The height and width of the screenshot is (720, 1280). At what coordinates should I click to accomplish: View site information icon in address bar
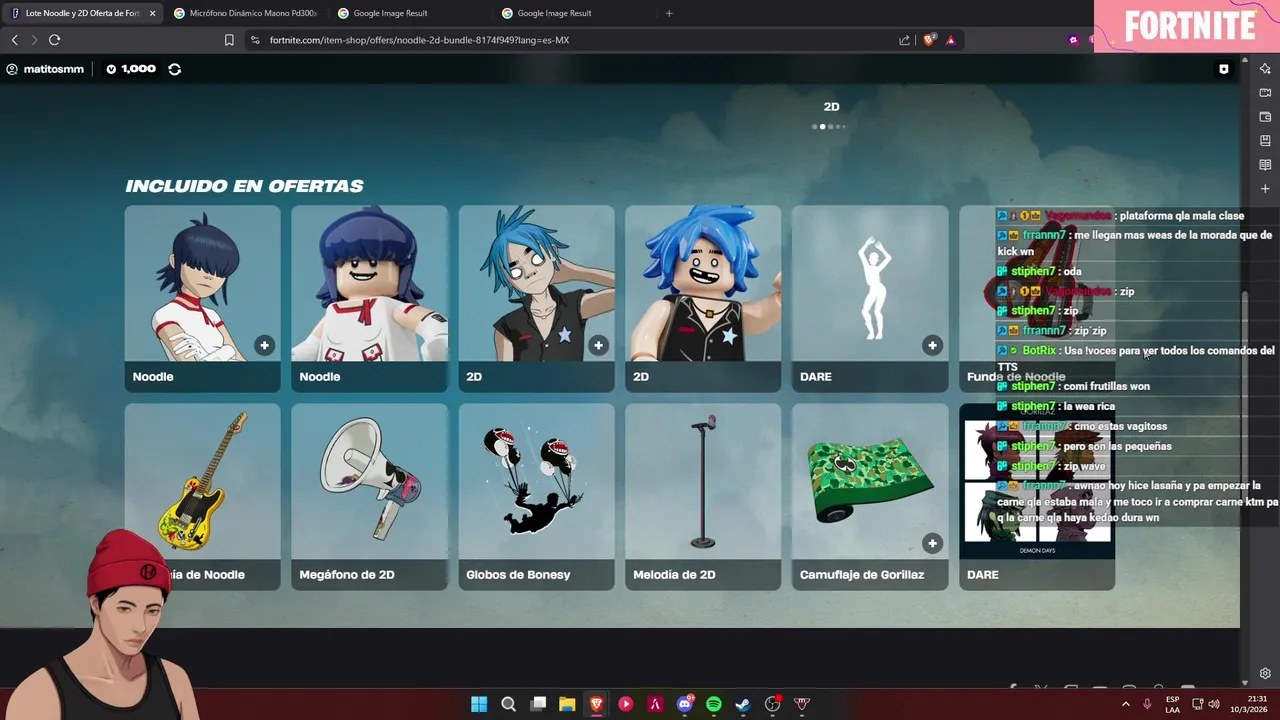[x=255, y=40]
